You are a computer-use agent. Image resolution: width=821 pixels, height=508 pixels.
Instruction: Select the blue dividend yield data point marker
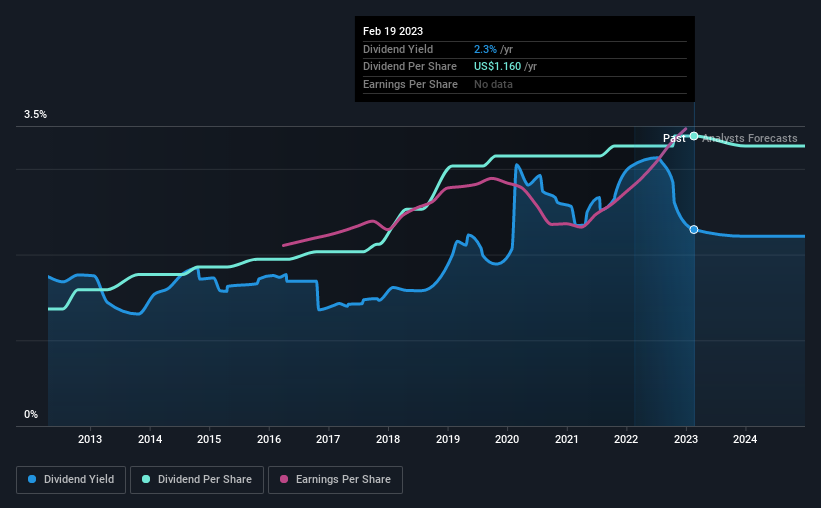click(694, 229)
